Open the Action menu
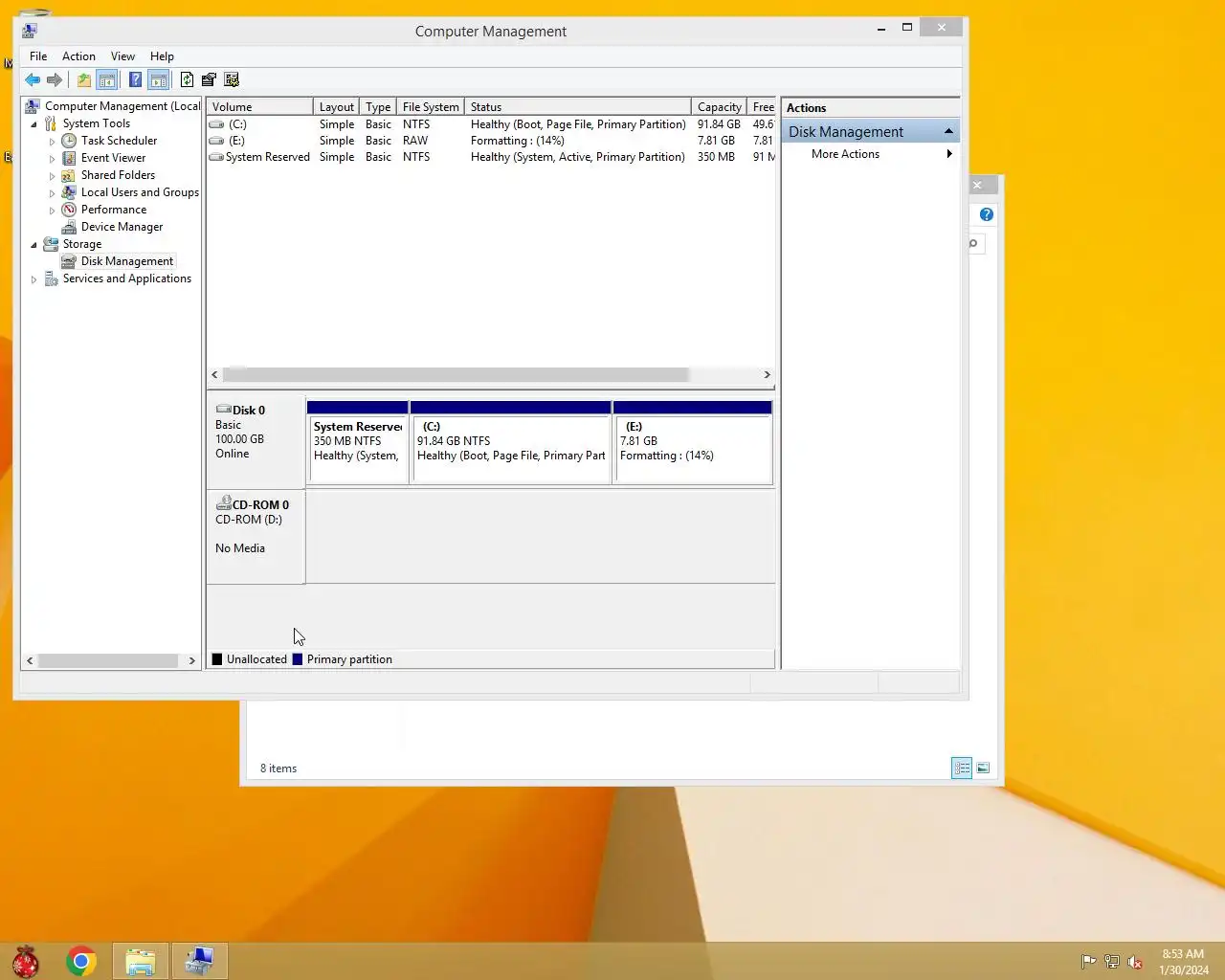This screenshot has width=1225, height=980. [78, 56]
